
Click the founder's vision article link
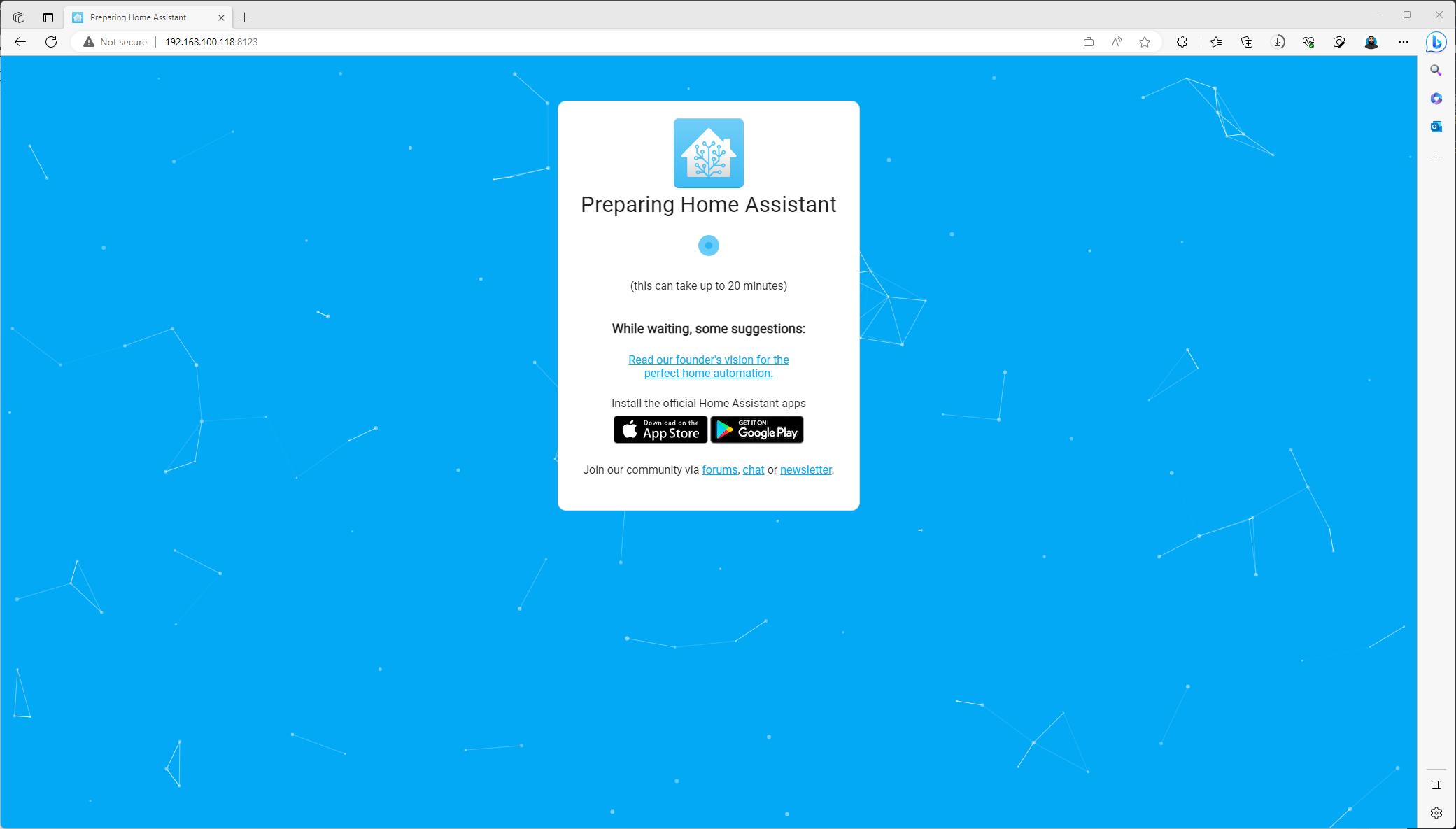[x=709, y=366]
